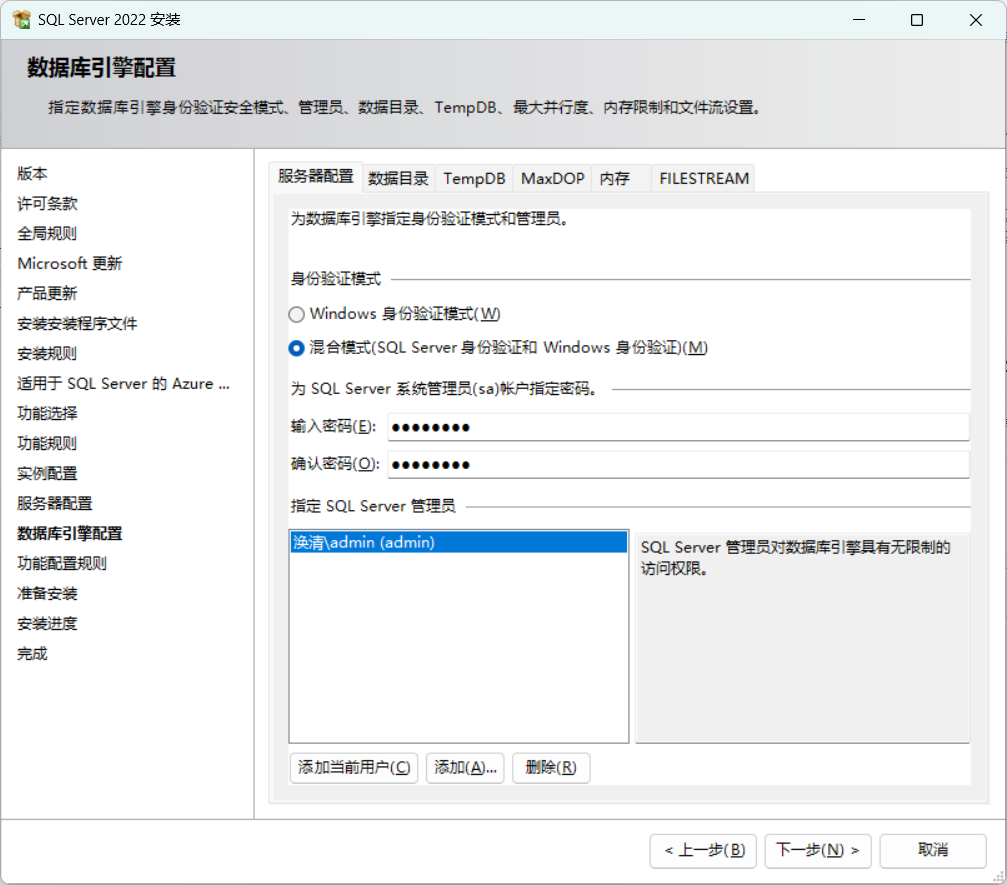
Task: Select the Windows 身份验证模式 radio button
Action: tap(297, 313)
